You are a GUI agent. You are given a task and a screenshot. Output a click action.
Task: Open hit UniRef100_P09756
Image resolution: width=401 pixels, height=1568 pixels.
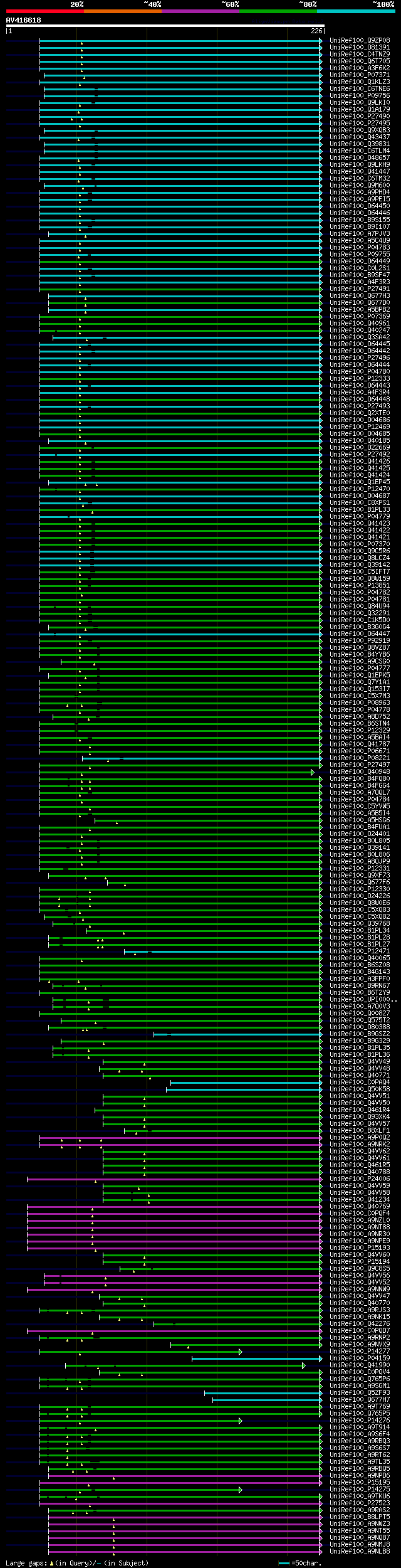(x=360, y=95)
